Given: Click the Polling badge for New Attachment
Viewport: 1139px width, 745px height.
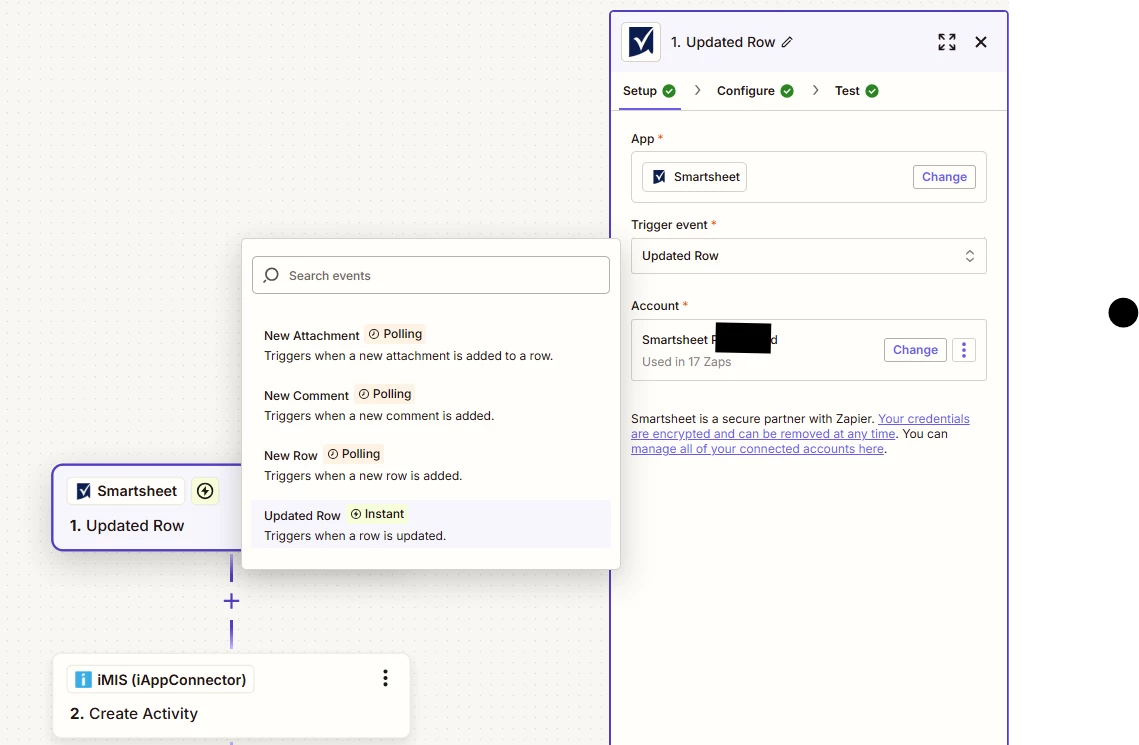Looking at the screenshot, I should (x=394, y=334).
